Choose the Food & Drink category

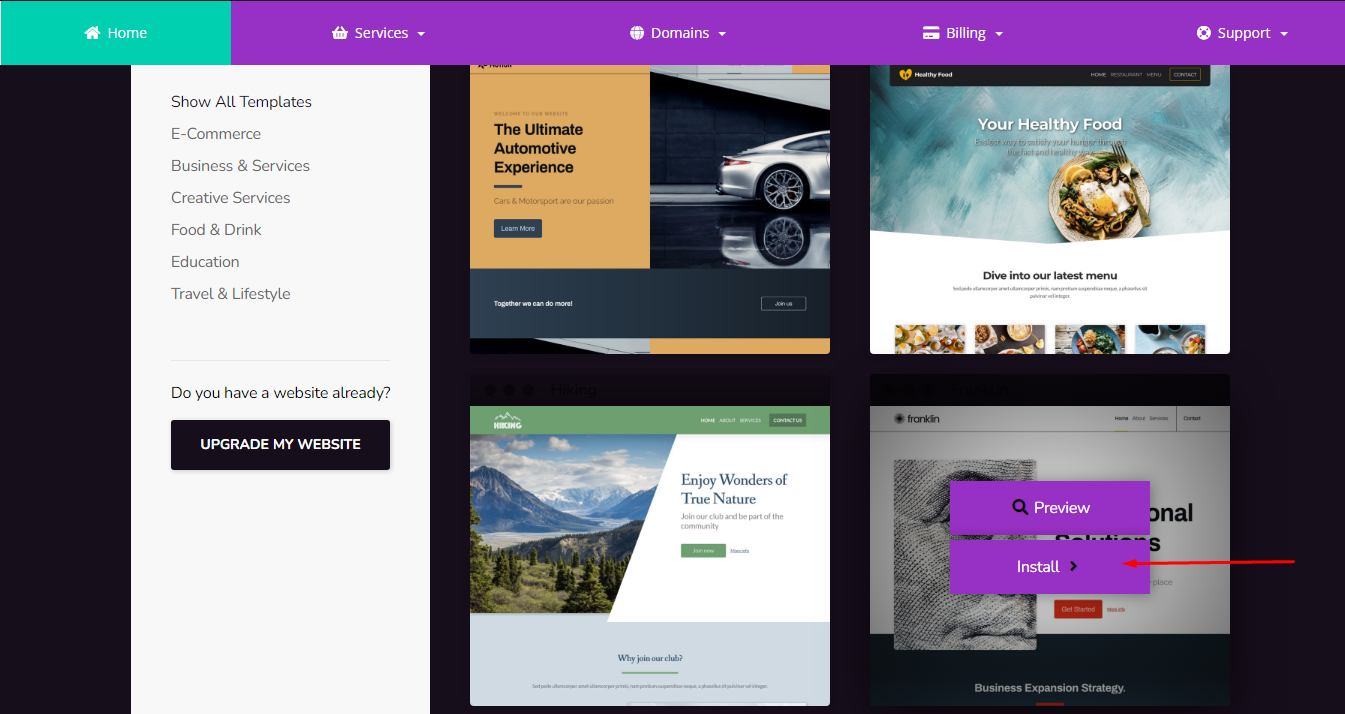216,230
